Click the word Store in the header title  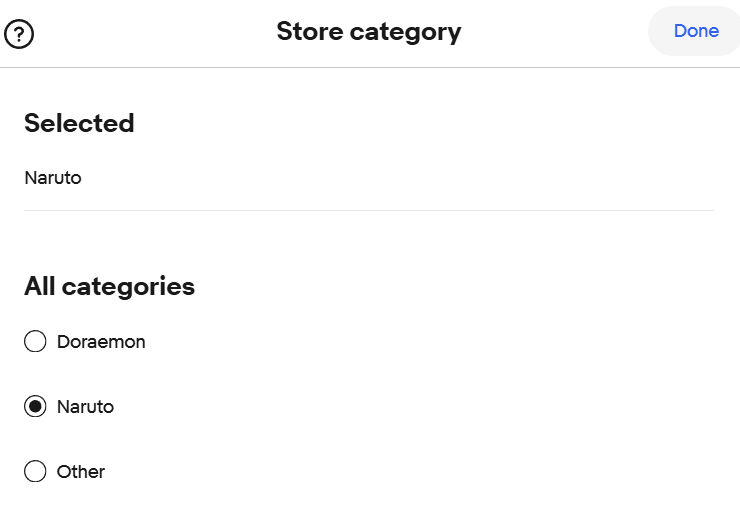310,31
